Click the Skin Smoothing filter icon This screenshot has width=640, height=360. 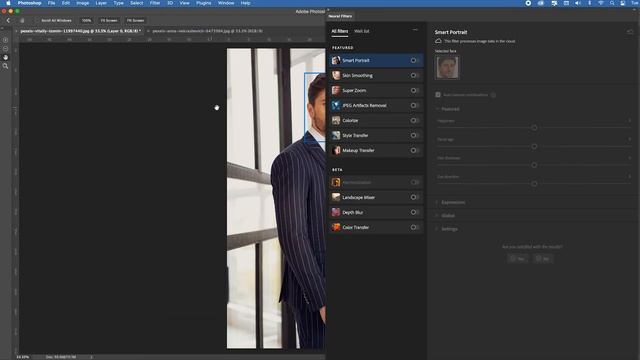tap(336, 76)
